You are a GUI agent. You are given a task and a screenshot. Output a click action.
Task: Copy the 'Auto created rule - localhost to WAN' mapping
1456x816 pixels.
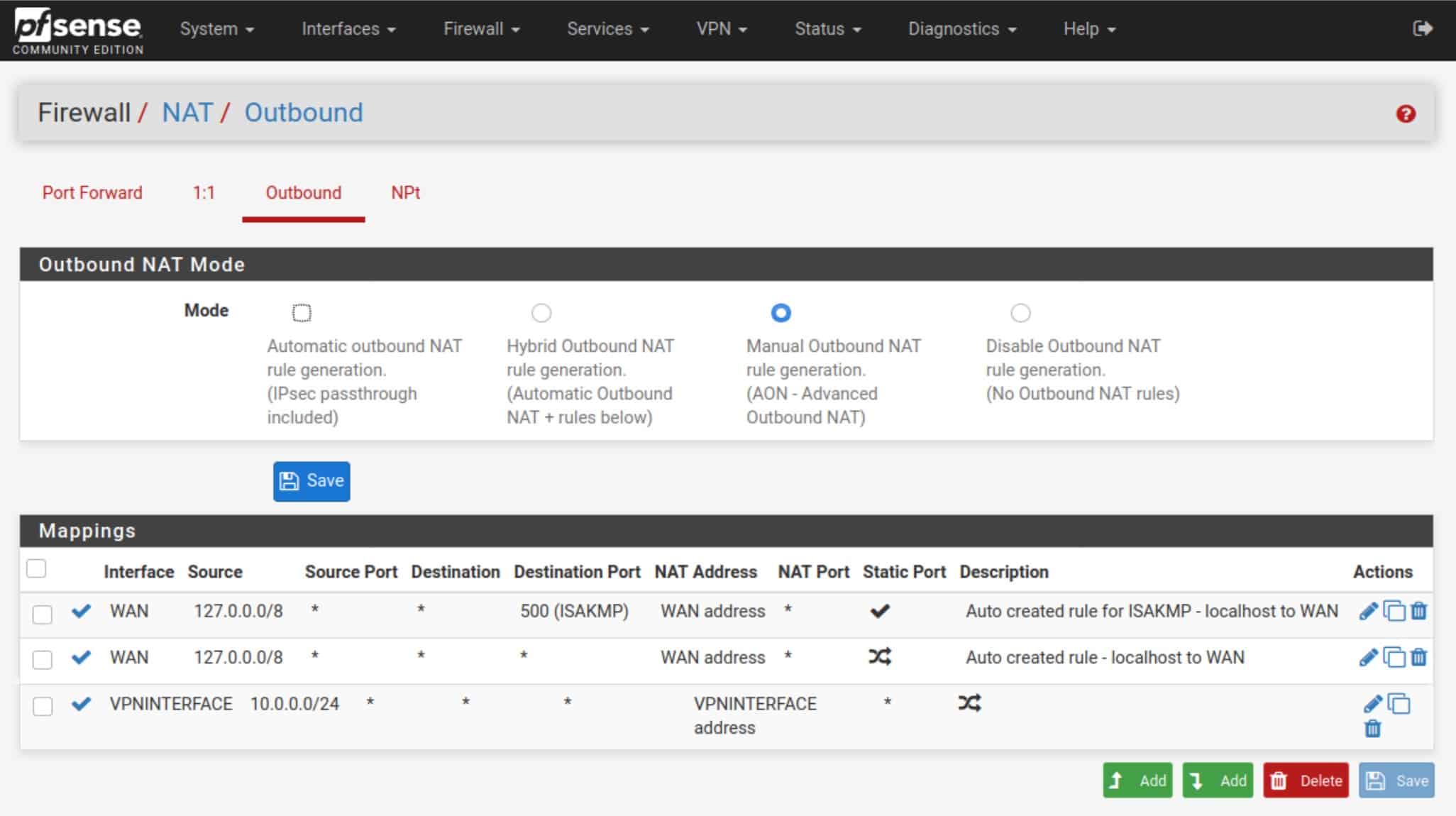1394,657
